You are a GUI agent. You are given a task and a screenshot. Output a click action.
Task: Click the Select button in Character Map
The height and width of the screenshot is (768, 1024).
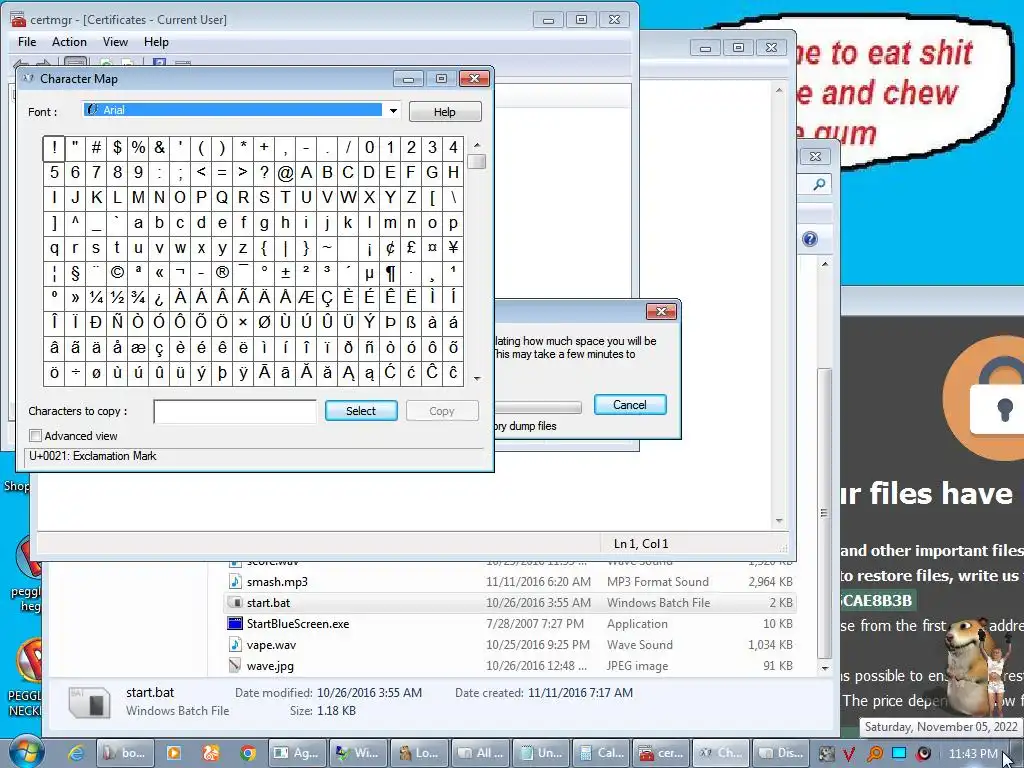361,411
